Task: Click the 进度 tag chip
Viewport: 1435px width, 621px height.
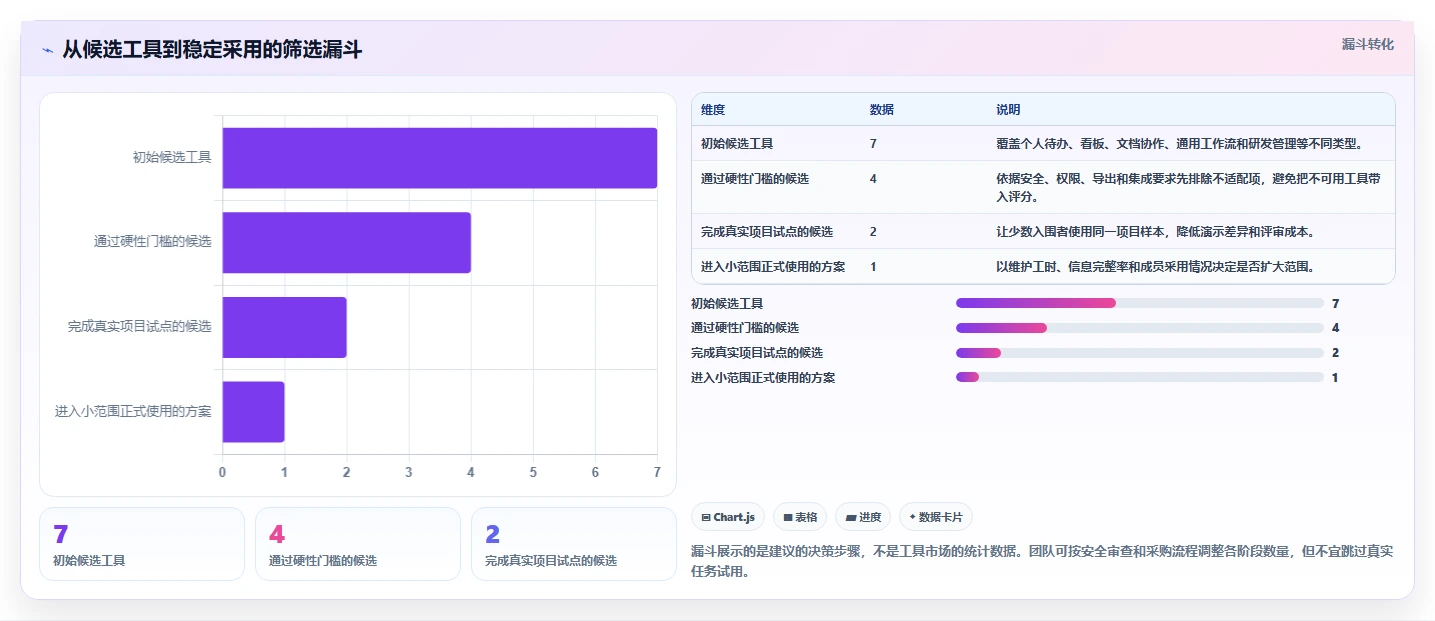Action: tap(863, 517)
